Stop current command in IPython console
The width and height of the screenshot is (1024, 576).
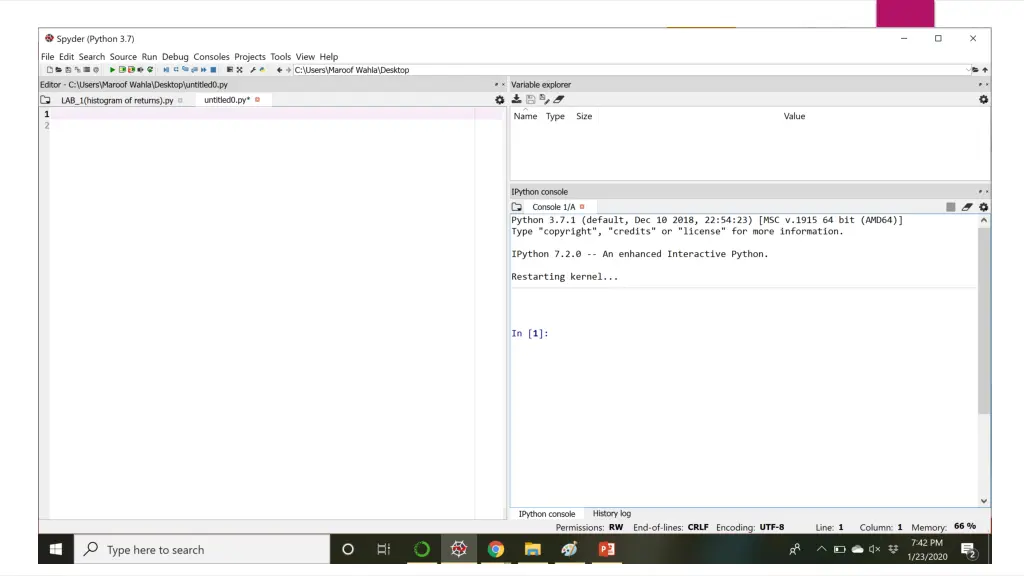951,207
